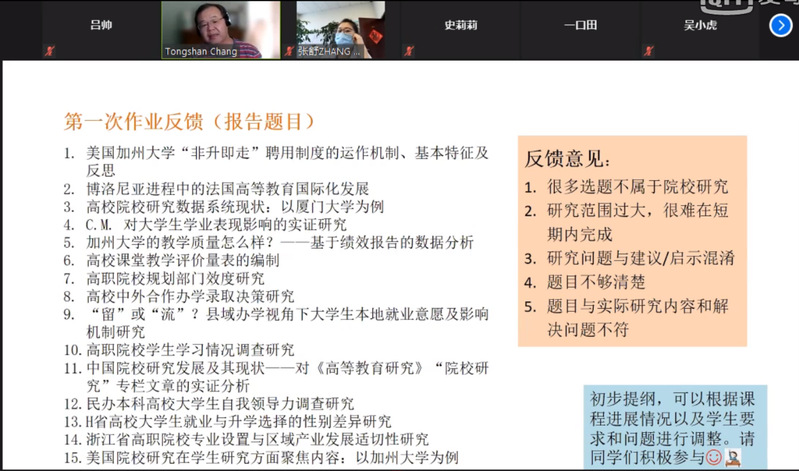Select the 史莉莉 participant name tile
The width and height of the screenshot is (799, 471).
point(462,27)
